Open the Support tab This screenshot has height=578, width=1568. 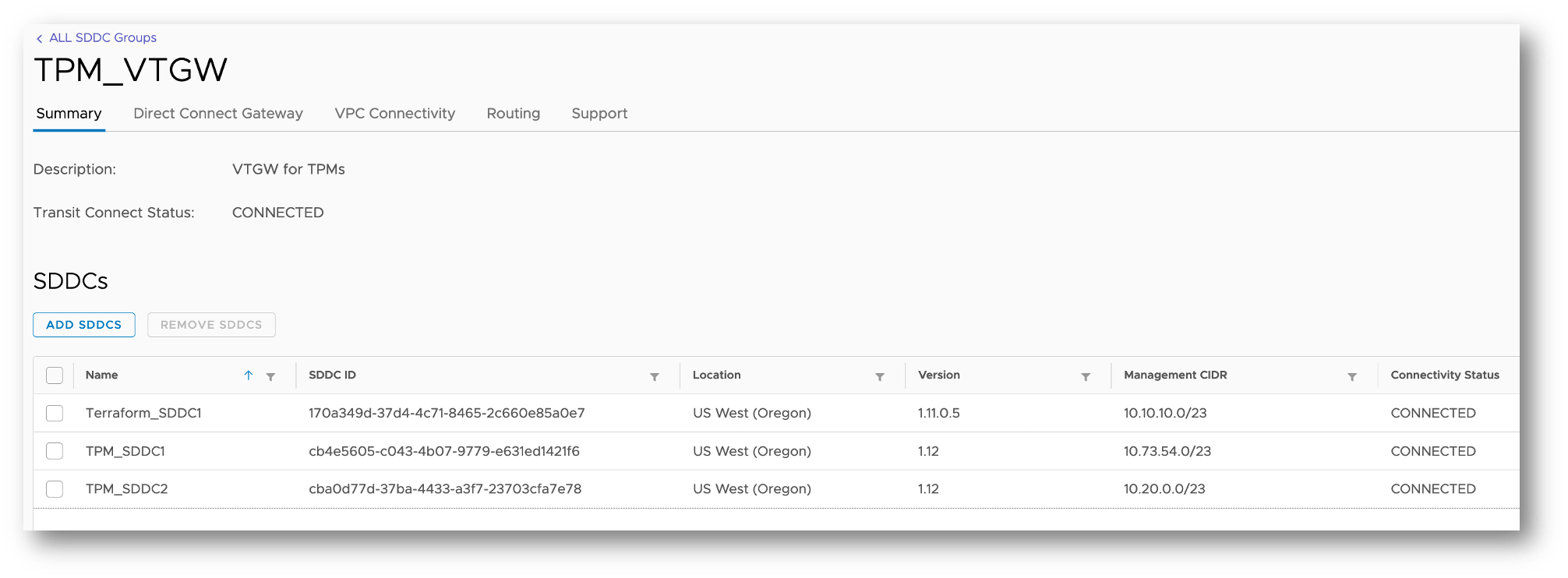(x=599, y=114)
